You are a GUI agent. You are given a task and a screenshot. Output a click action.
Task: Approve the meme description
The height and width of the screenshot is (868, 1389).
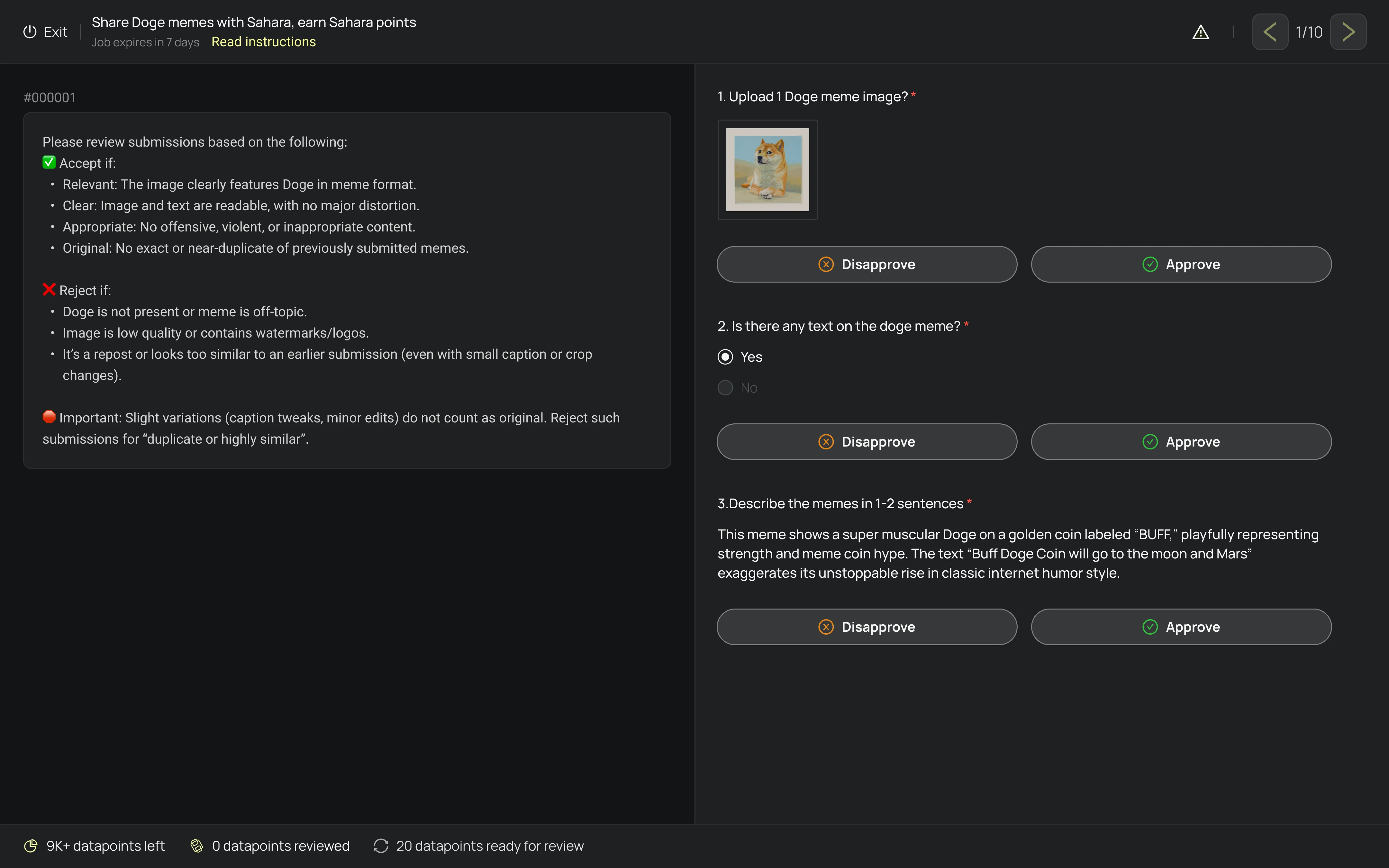point(1181,627)
